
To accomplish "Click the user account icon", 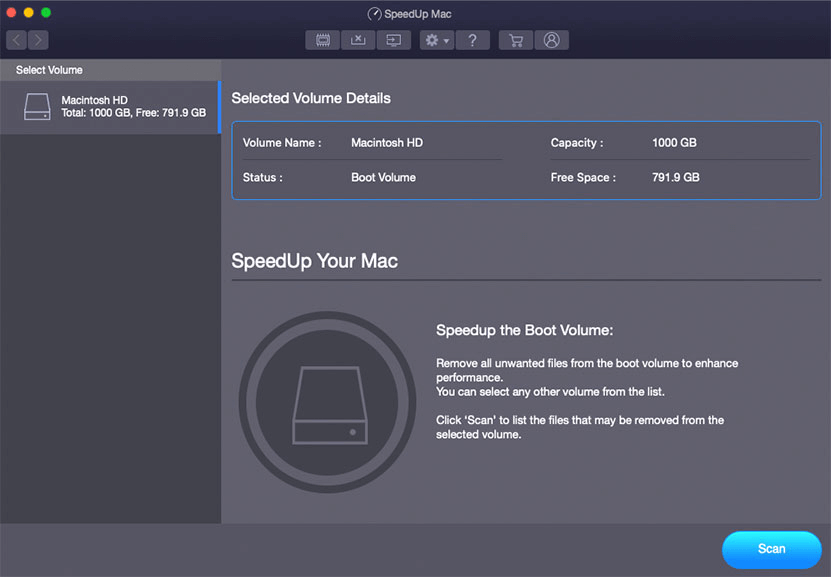I will pos(552,40).
